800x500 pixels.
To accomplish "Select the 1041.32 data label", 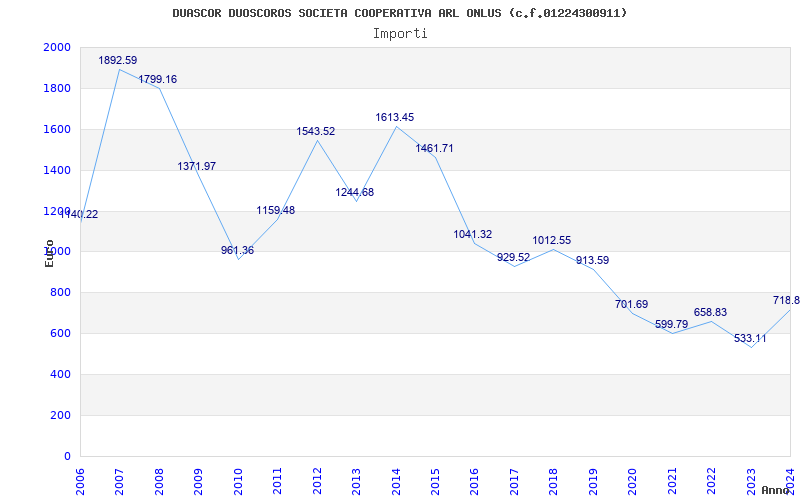I will [473, 234].
